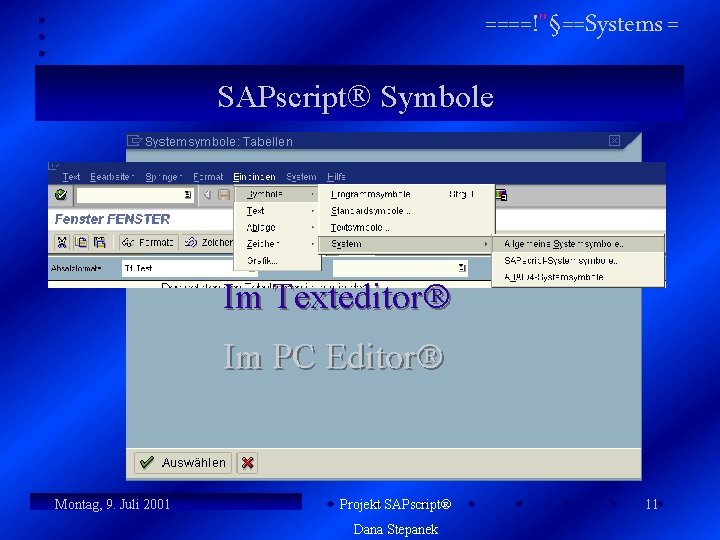Viewport: 720px width, 540px height.
Task: Open the dropdown right of Absatzformate field
Action: [462, 268]
